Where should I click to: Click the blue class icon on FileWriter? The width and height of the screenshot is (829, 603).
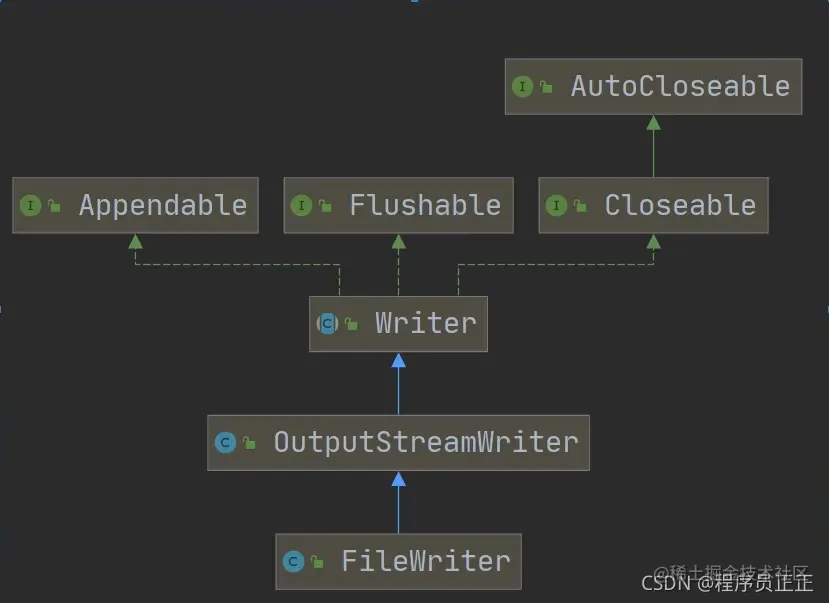pyautogui.click(x=293, y=561)
